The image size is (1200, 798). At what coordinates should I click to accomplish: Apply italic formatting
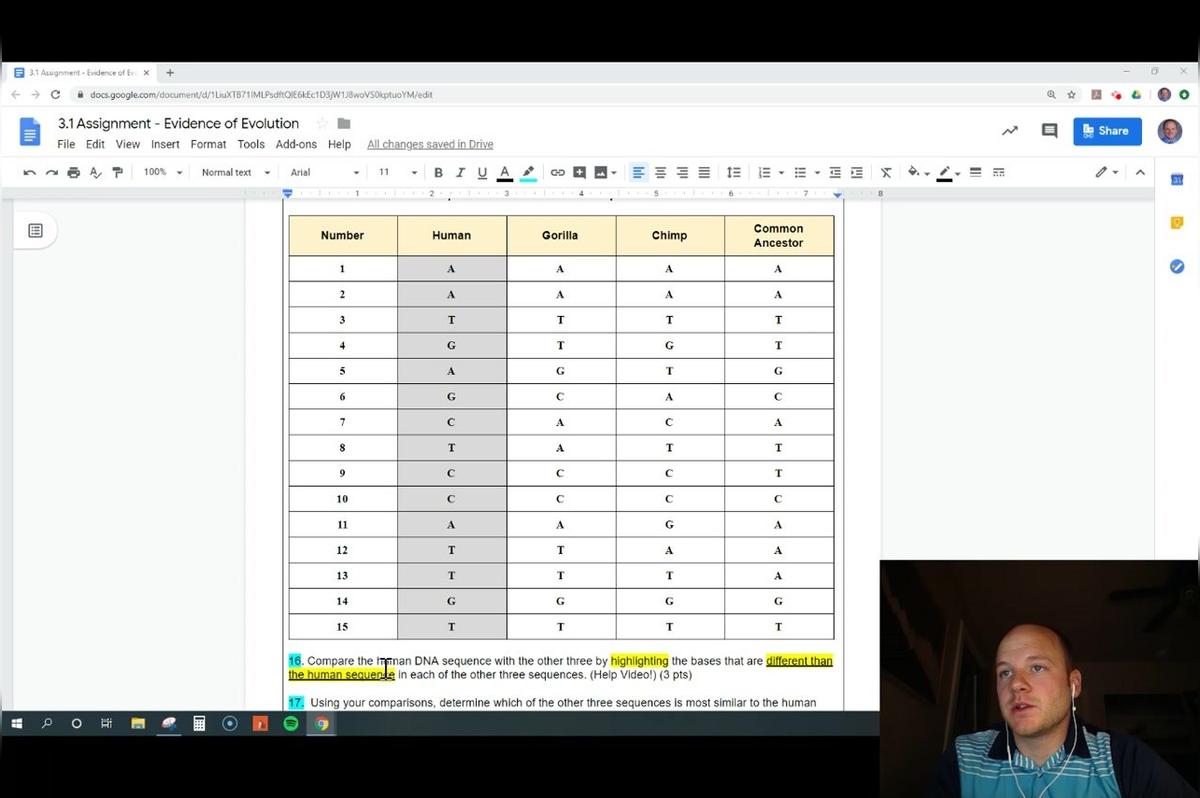pos(460,172)
